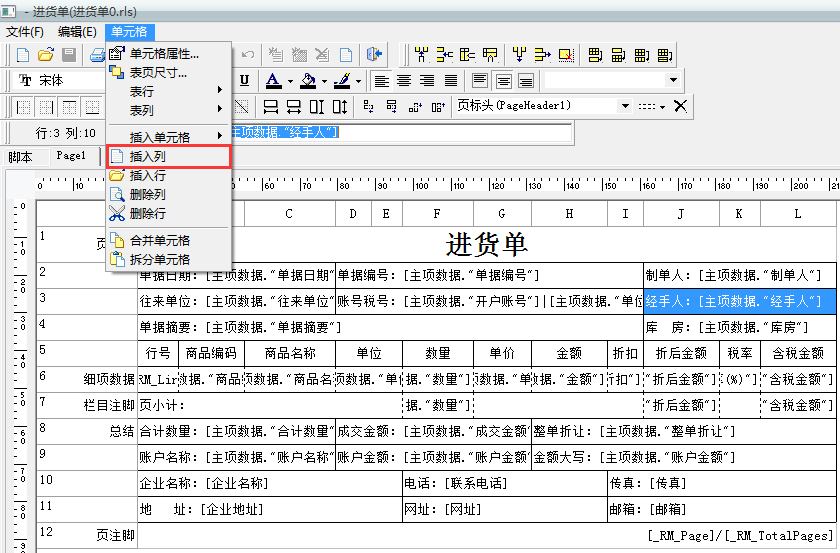Click the second border frame icon
Image resolution: width=840 pixels, height=553 pixels.
coord(46,107)
